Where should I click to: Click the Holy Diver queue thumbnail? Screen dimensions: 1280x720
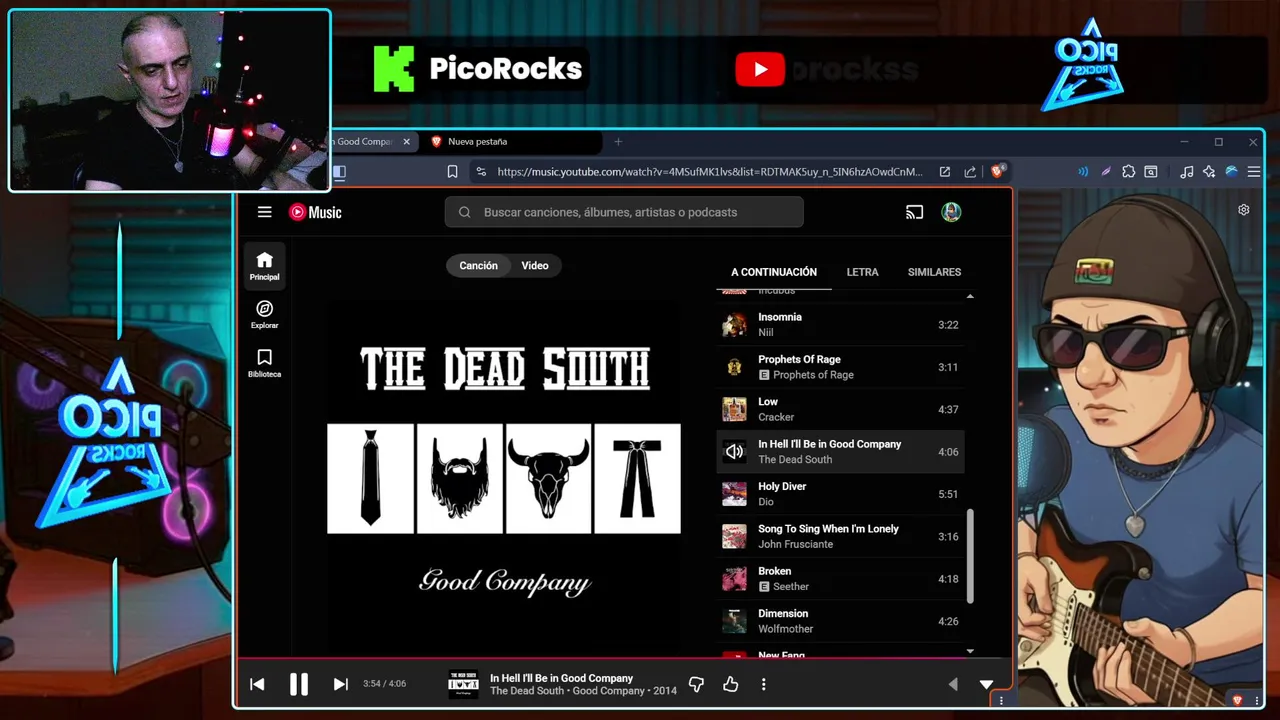pyautogui.click(x=734, y=494)
